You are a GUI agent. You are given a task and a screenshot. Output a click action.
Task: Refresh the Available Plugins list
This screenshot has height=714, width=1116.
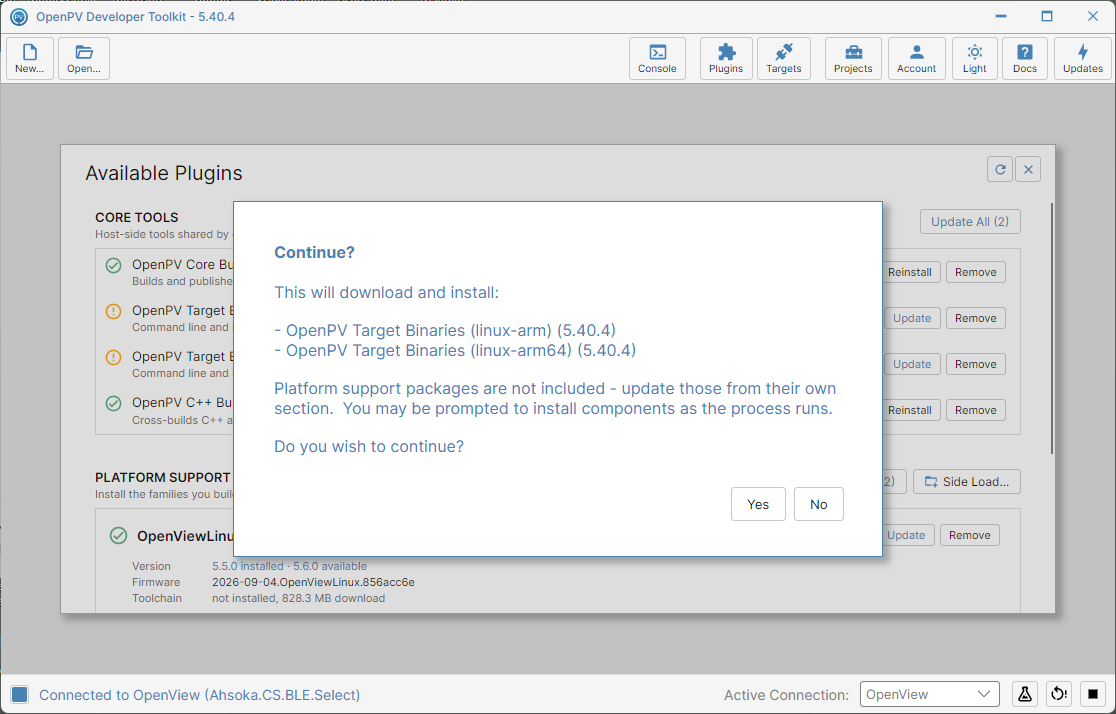tap(1000, 169)
